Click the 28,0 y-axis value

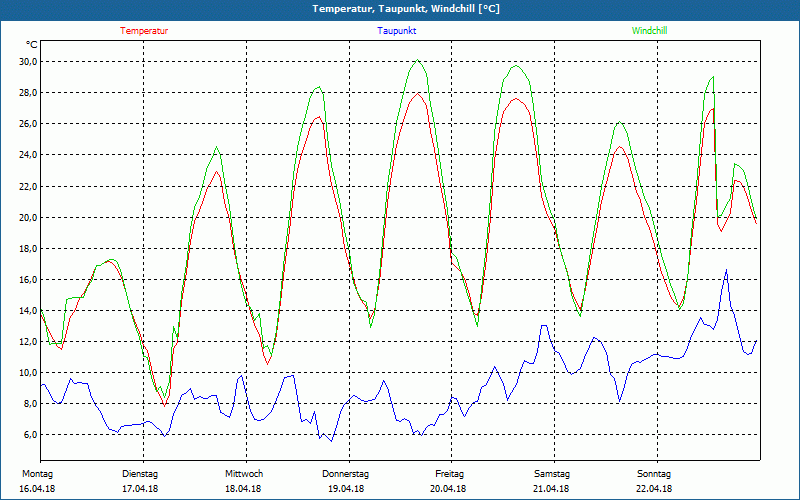click(28, 93)
